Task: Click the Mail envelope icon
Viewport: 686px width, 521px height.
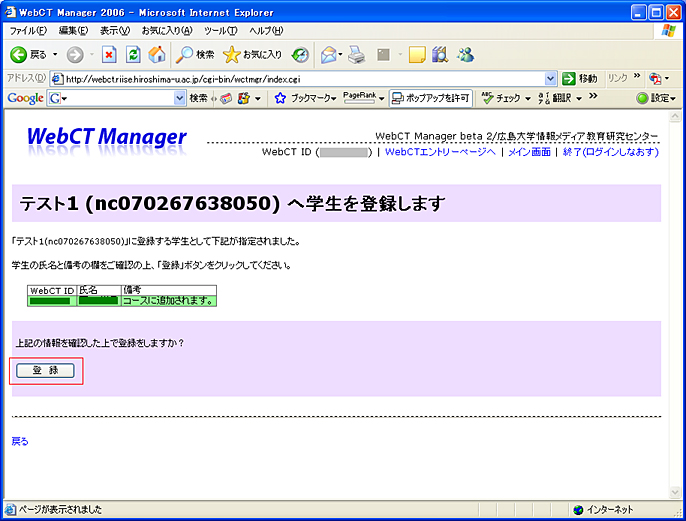Action: 328,55
